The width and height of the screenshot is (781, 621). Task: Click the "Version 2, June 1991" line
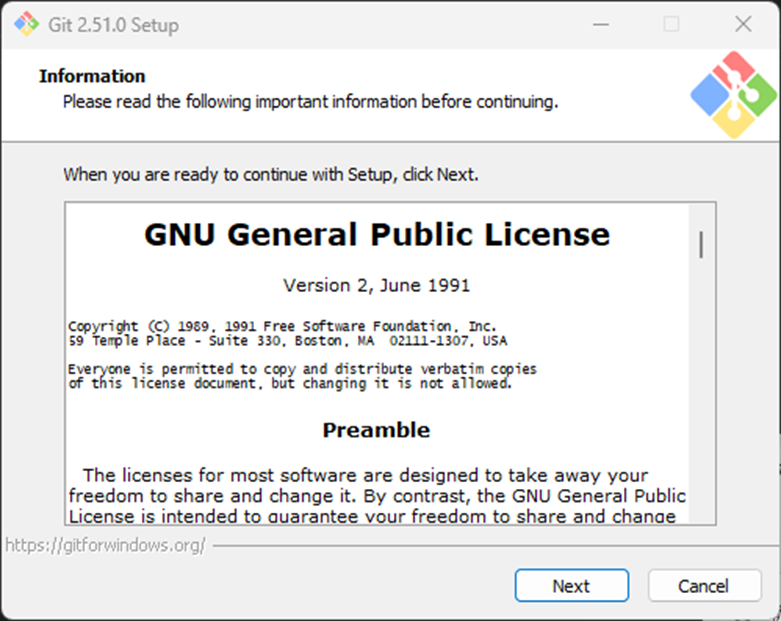tap(376, 285)
